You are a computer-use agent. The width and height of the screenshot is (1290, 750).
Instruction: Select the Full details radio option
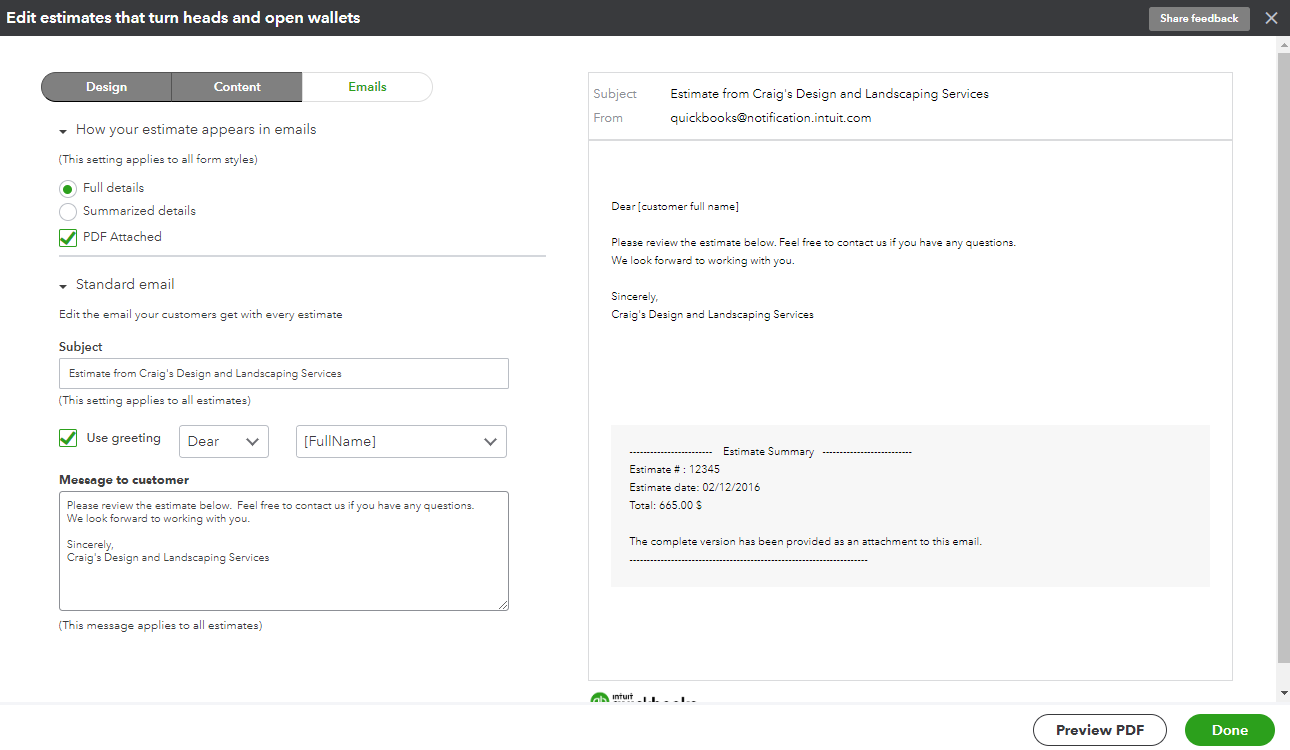68,188
